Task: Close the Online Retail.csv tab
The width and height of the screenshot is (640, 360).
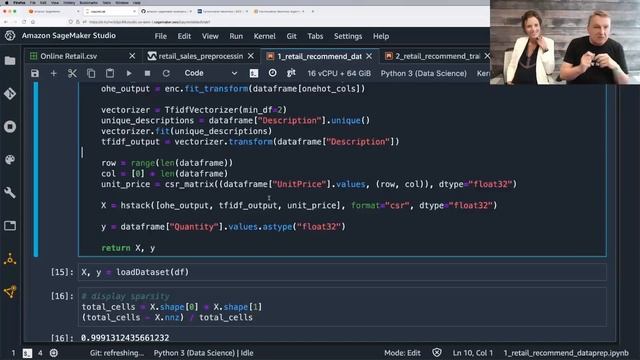Action: 132,56
